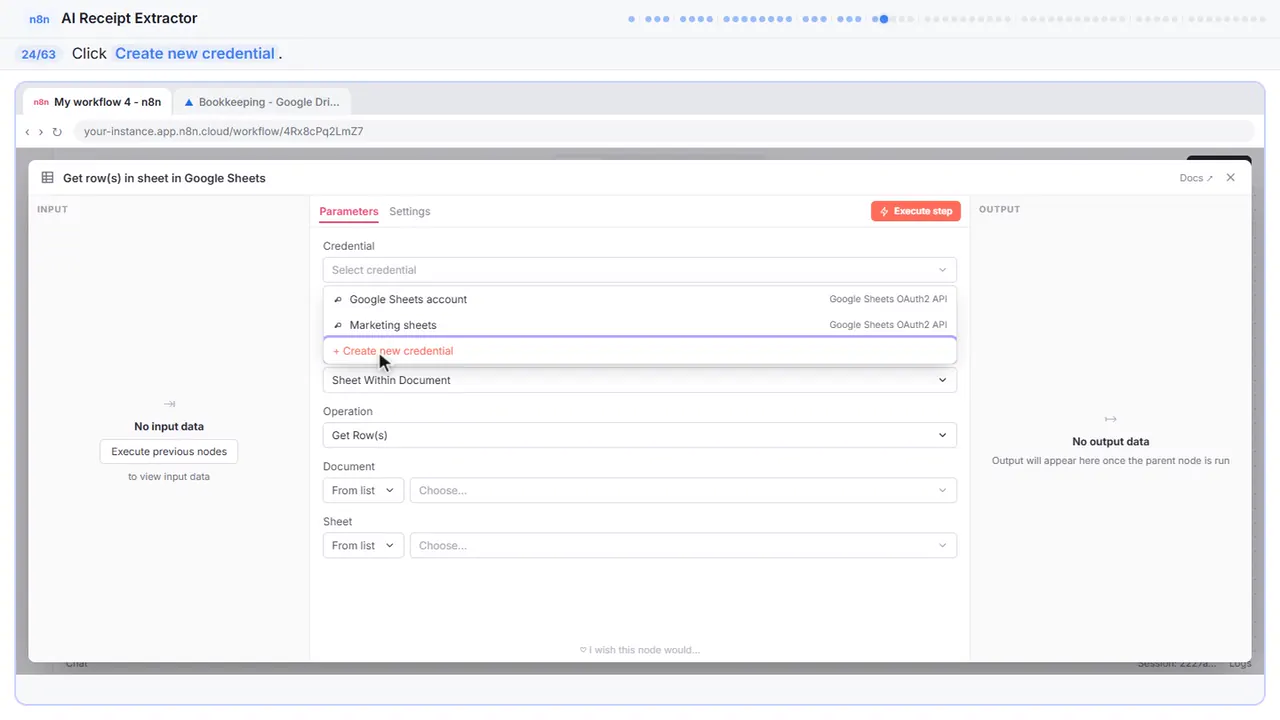1280x720 pixels.
Task: Open the Document Choose... selector
Action: click(683, 490)
